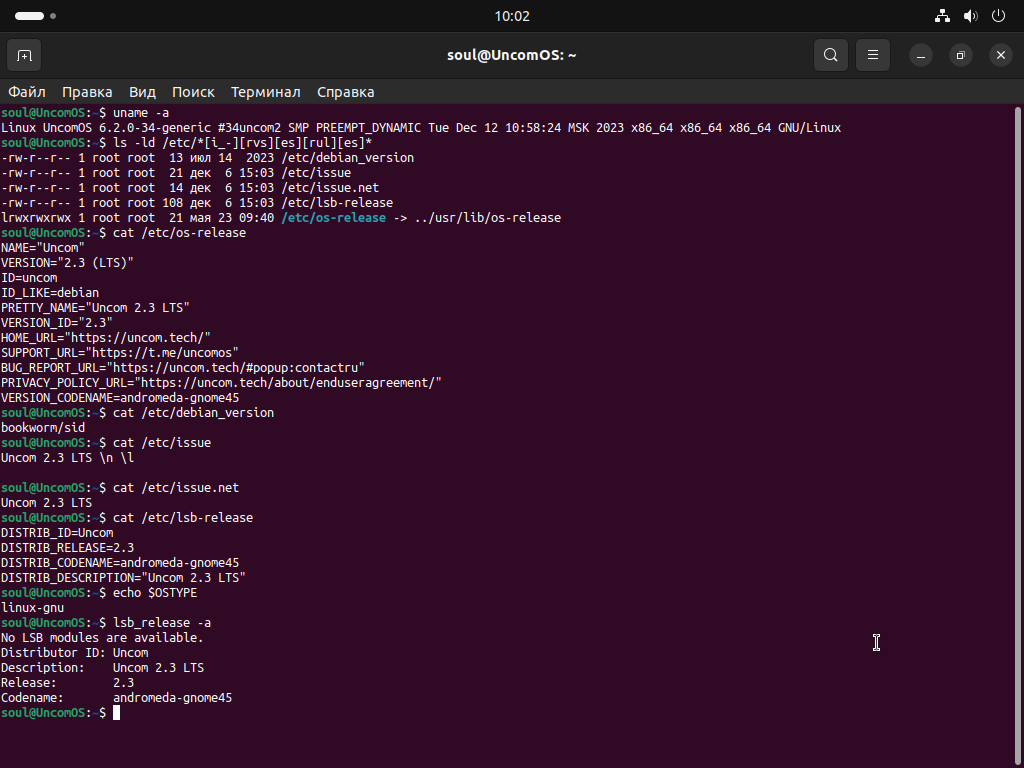Click the BUG_REPORT_URL contactru link
The width and height of the screenshot is (1024, 768).
coord(235,368)
